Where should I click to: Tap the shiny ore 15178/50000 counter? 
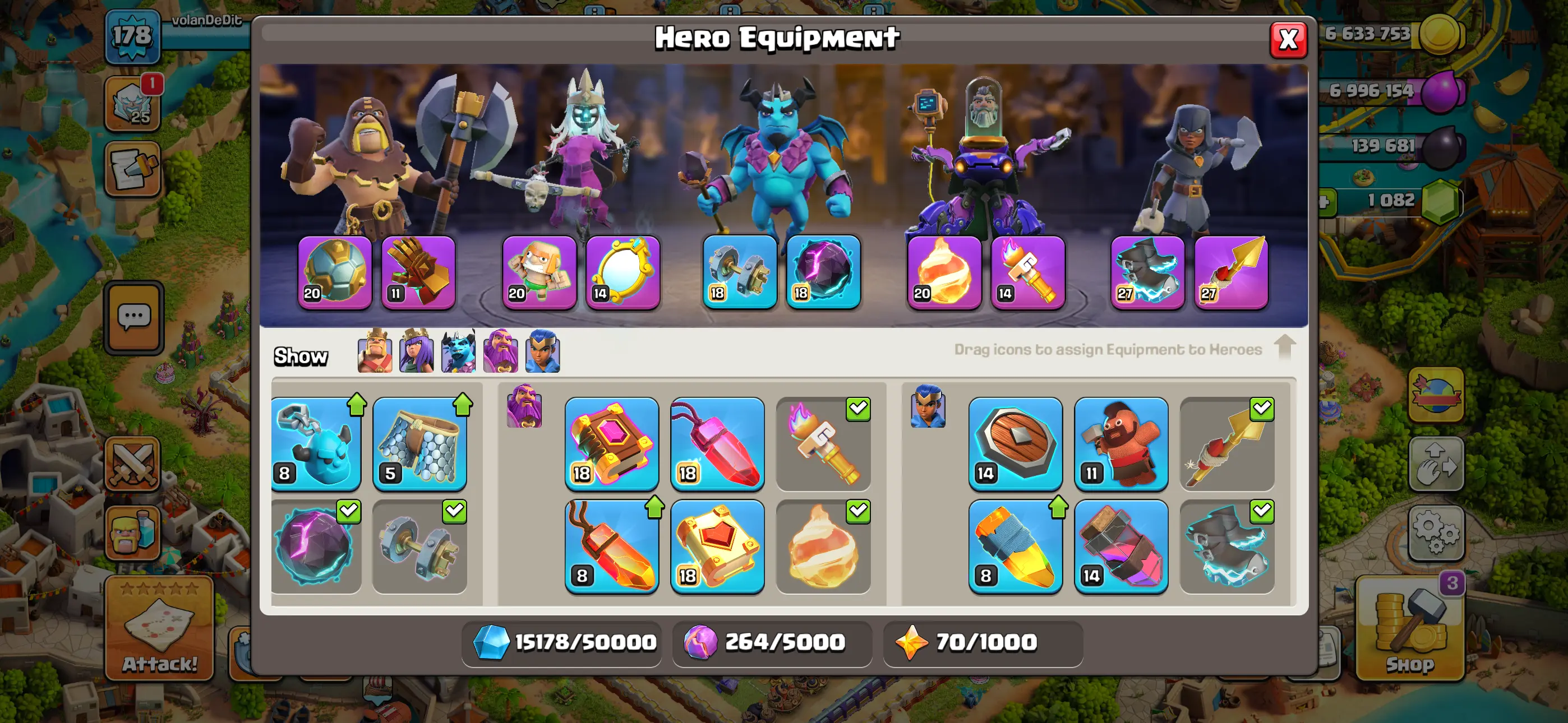pyautogui.click(x=561, y=643)
